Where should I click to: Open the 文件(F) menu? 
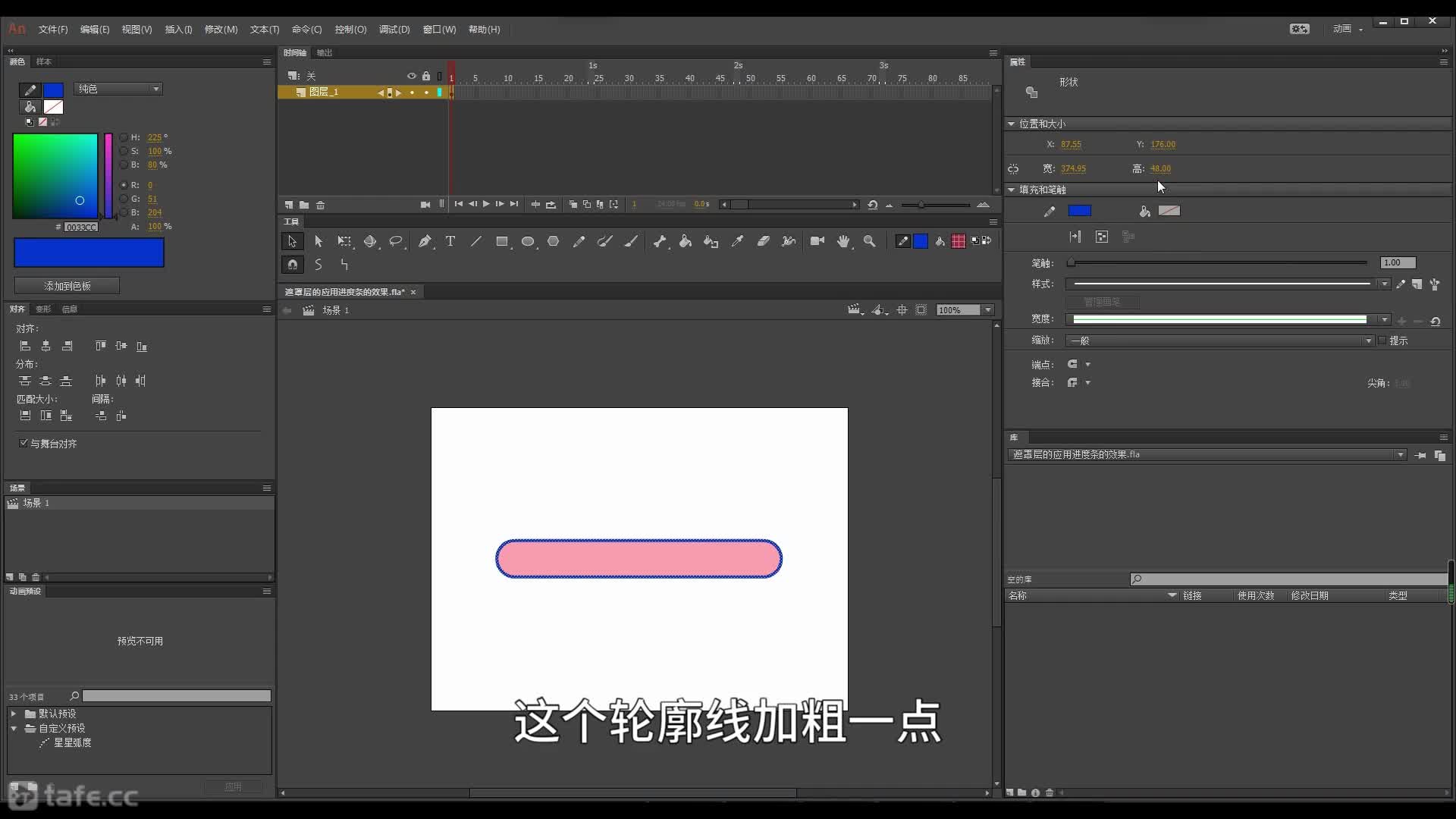tap(53, 30)
